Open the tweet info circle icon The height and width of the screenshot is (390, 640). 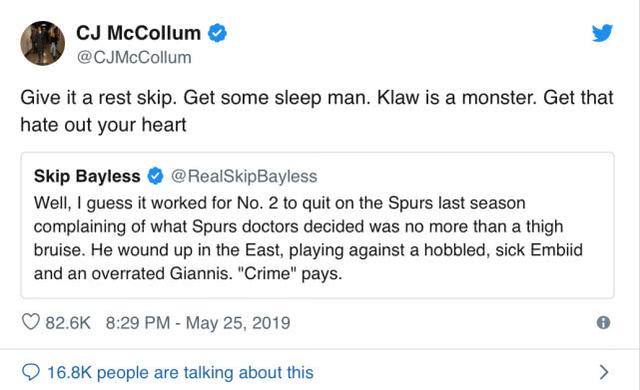click(603, 323)
